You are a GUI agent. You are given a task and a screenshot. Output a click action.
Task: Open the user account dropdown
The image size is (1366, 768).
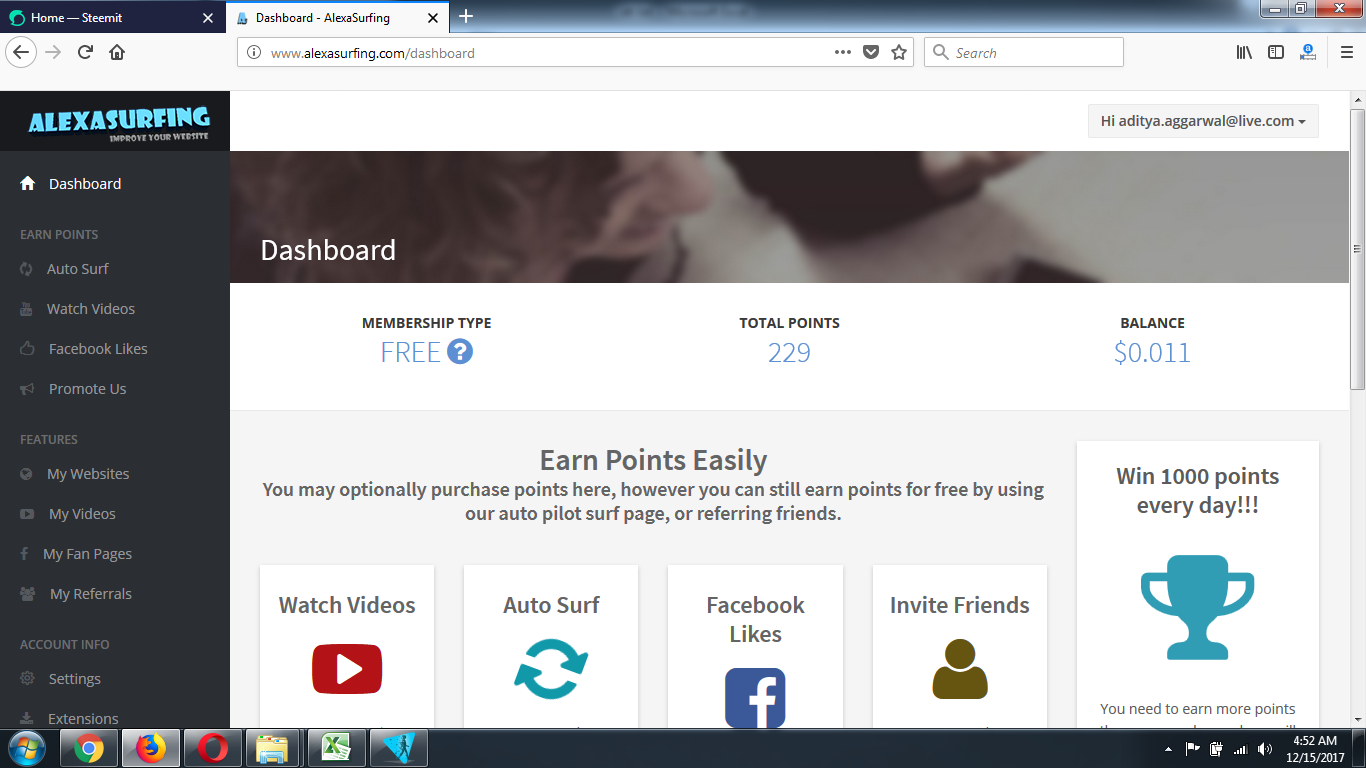tap(1203, 121)
